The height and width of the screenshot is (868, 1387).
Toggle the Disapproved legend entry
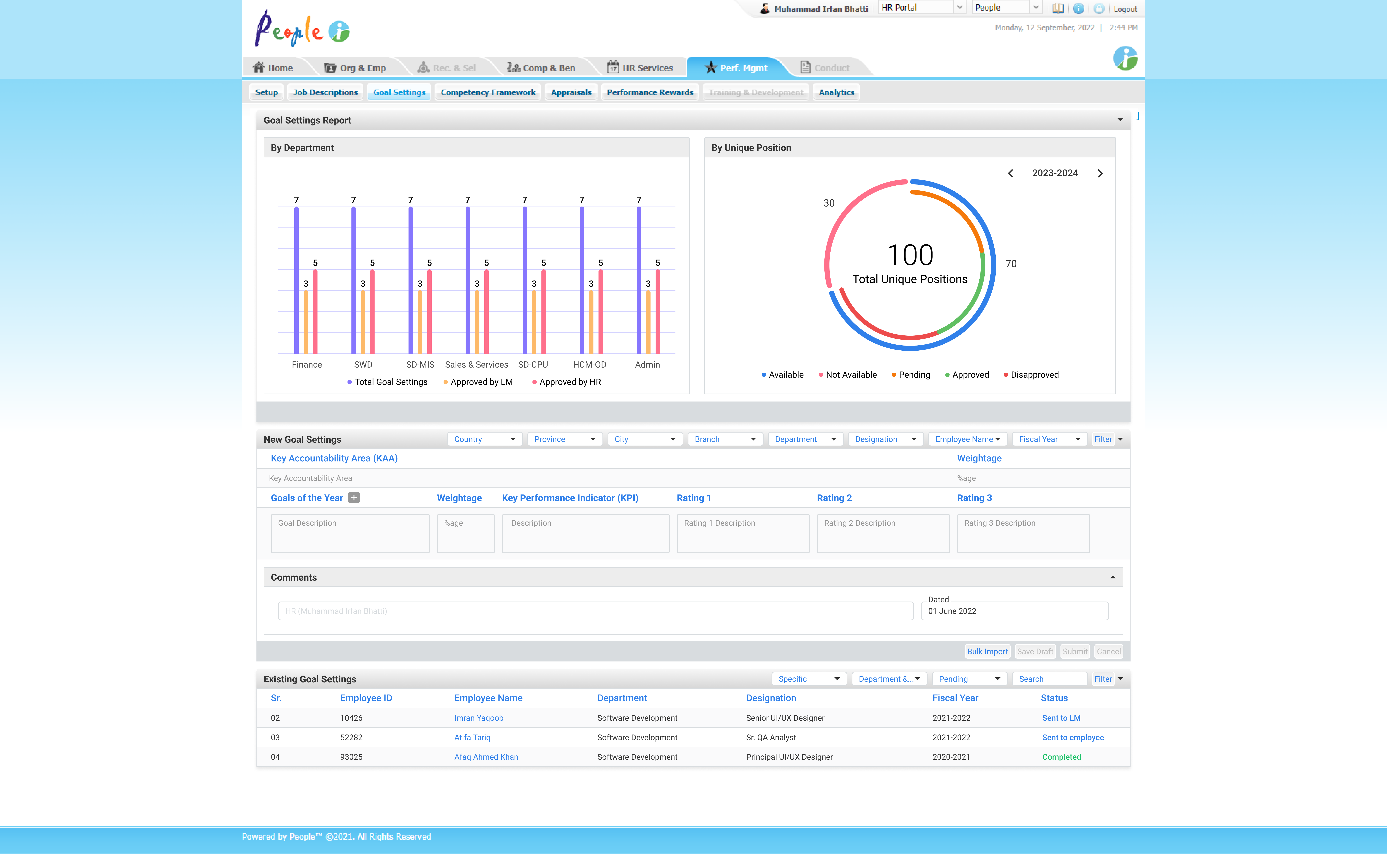click(x=1031, y=375)
